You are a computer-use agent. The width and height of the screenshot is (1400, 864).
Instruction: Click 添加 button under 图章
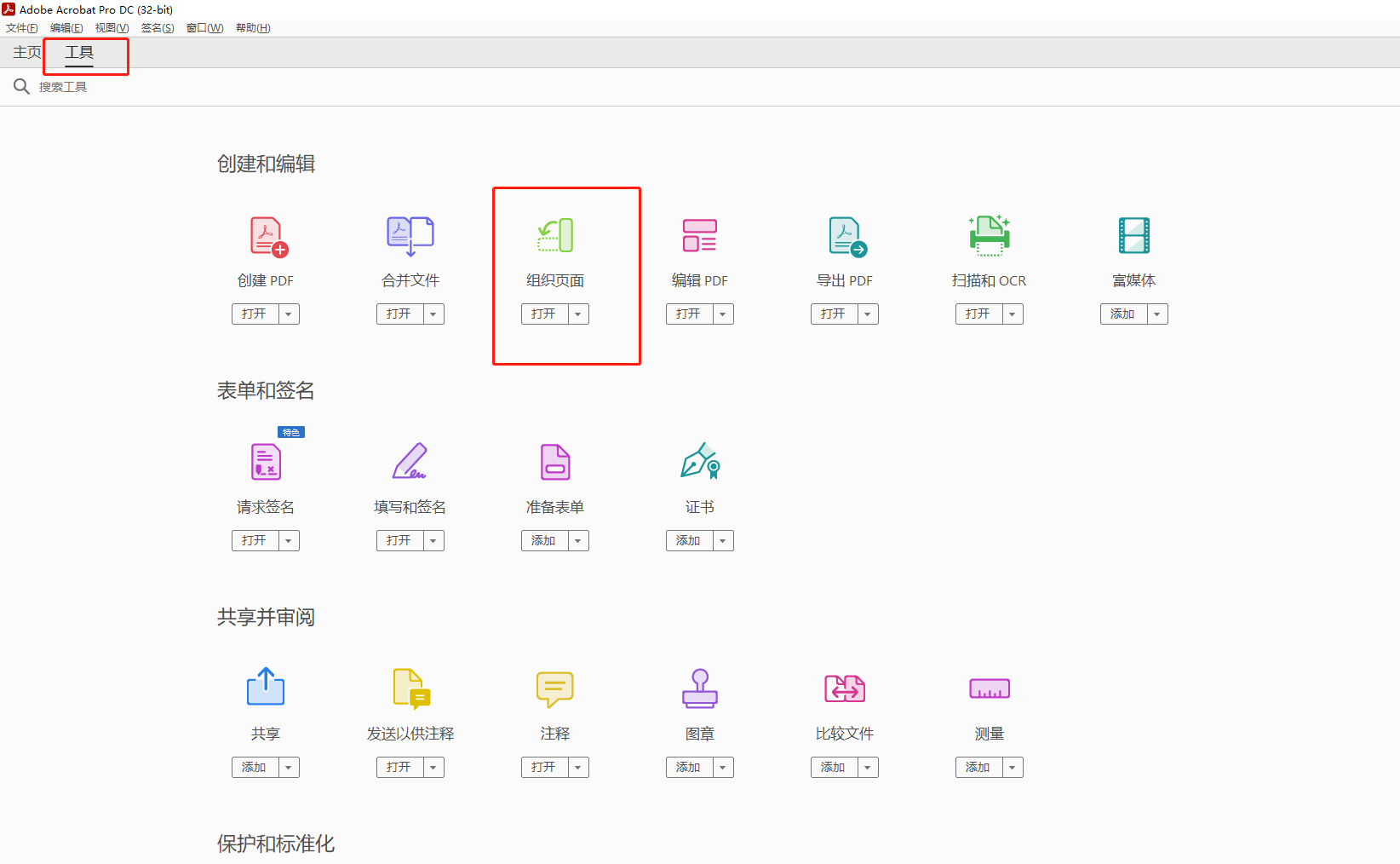(689, 768)
